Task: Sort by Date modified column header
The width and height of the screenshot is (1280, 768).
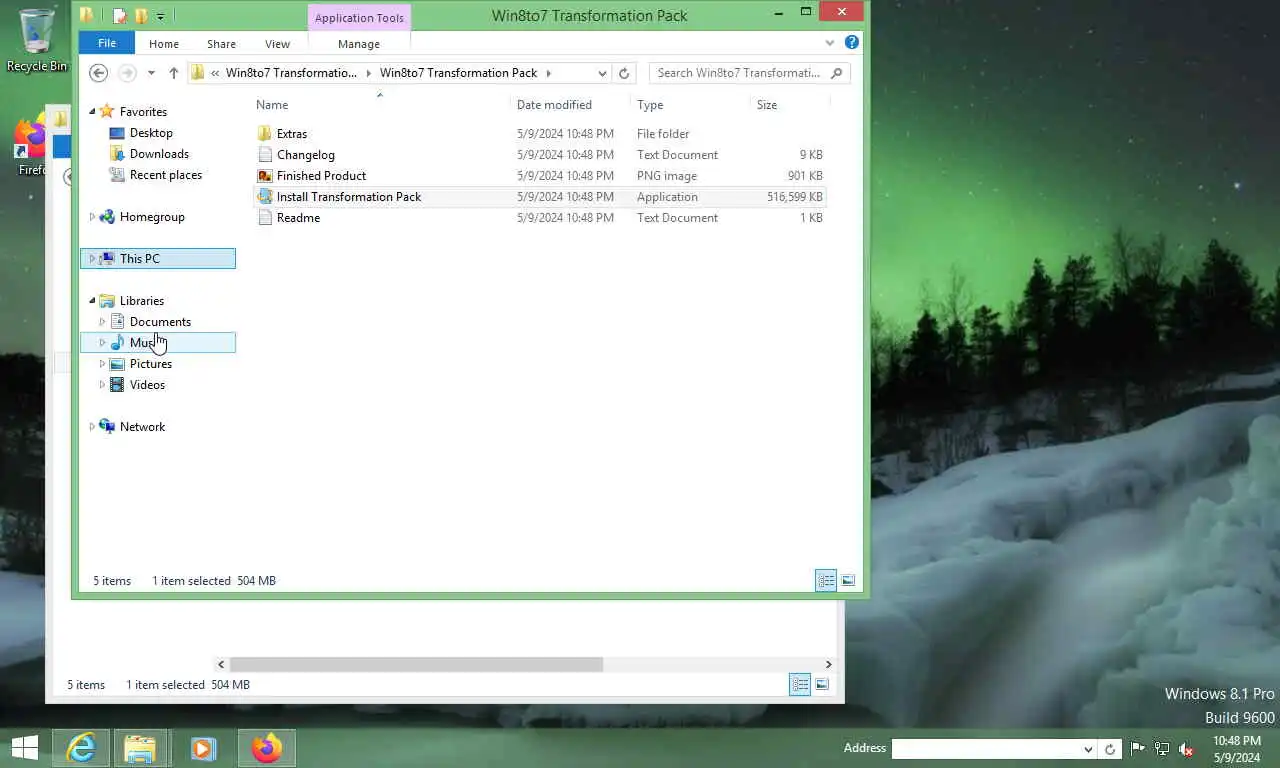Action: (571, 105)
